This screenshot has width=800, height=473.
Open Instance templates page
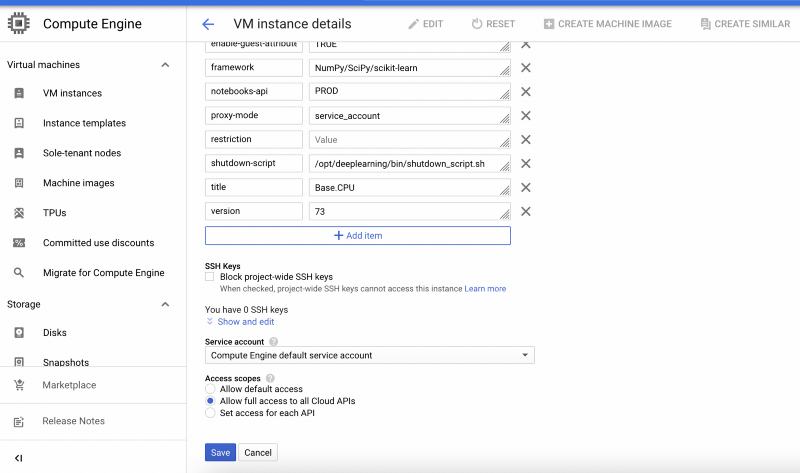(84, 123)
